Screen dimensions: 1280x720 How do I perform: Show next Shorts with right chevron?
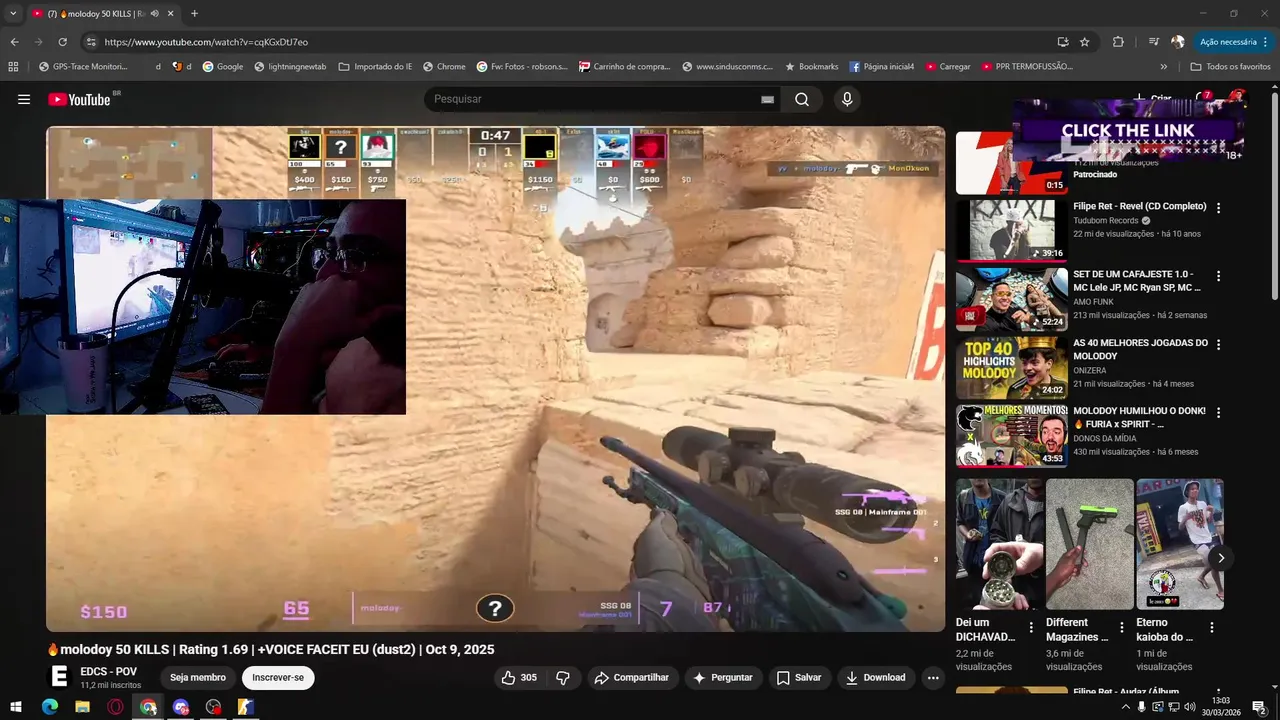click(1220, 558)
